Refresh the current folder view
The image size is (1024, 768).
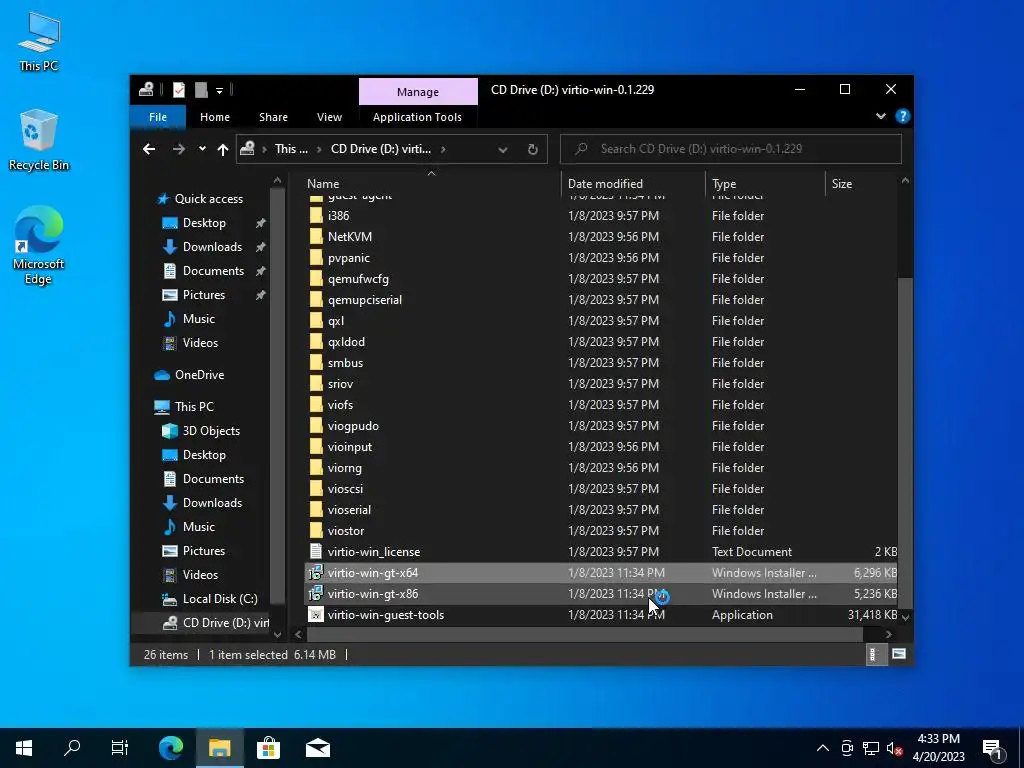click(533, 150)
